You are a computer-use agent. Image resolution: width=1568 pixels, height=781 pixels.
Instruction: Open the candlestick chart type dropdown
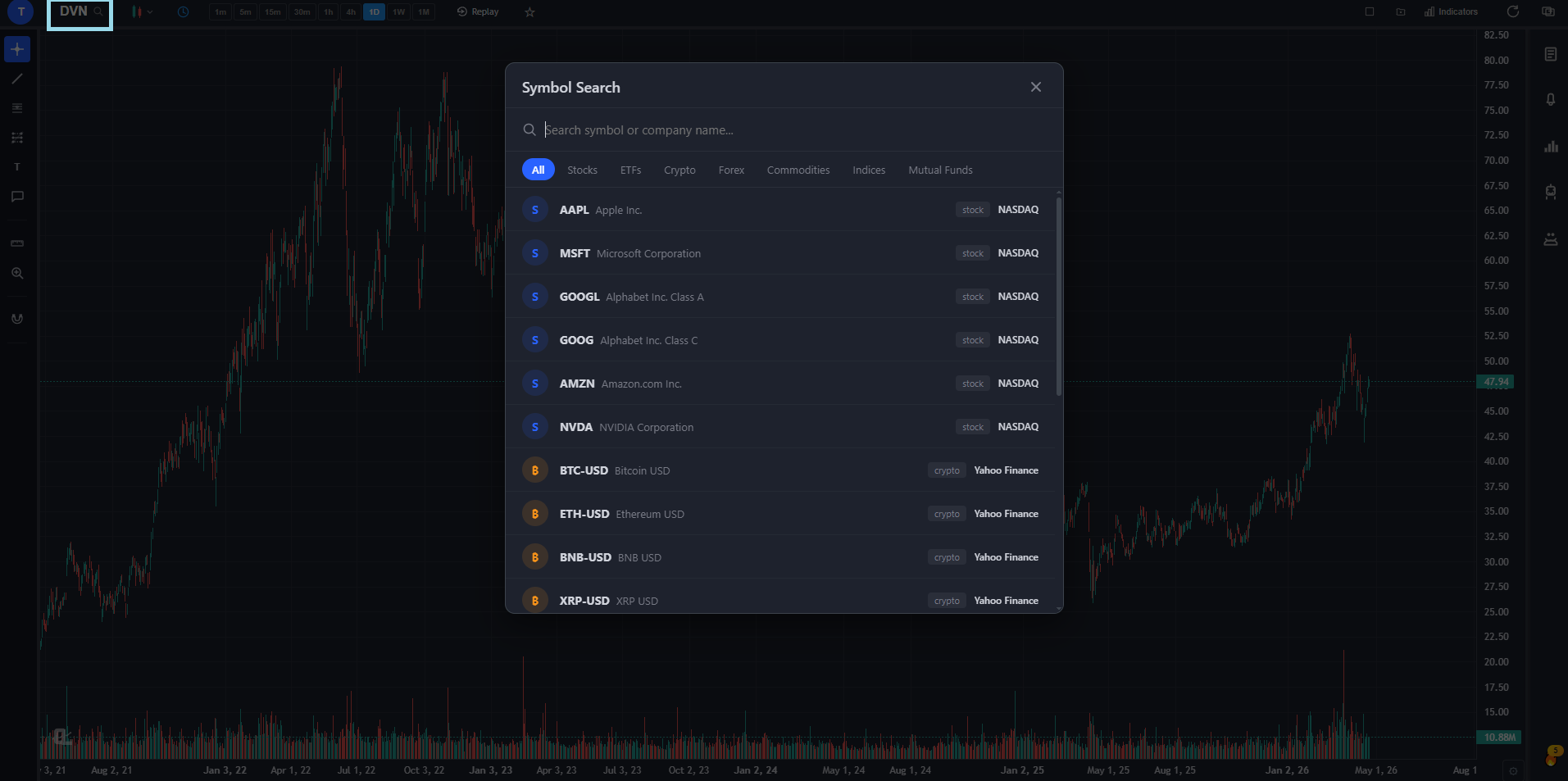click(142, 12)
